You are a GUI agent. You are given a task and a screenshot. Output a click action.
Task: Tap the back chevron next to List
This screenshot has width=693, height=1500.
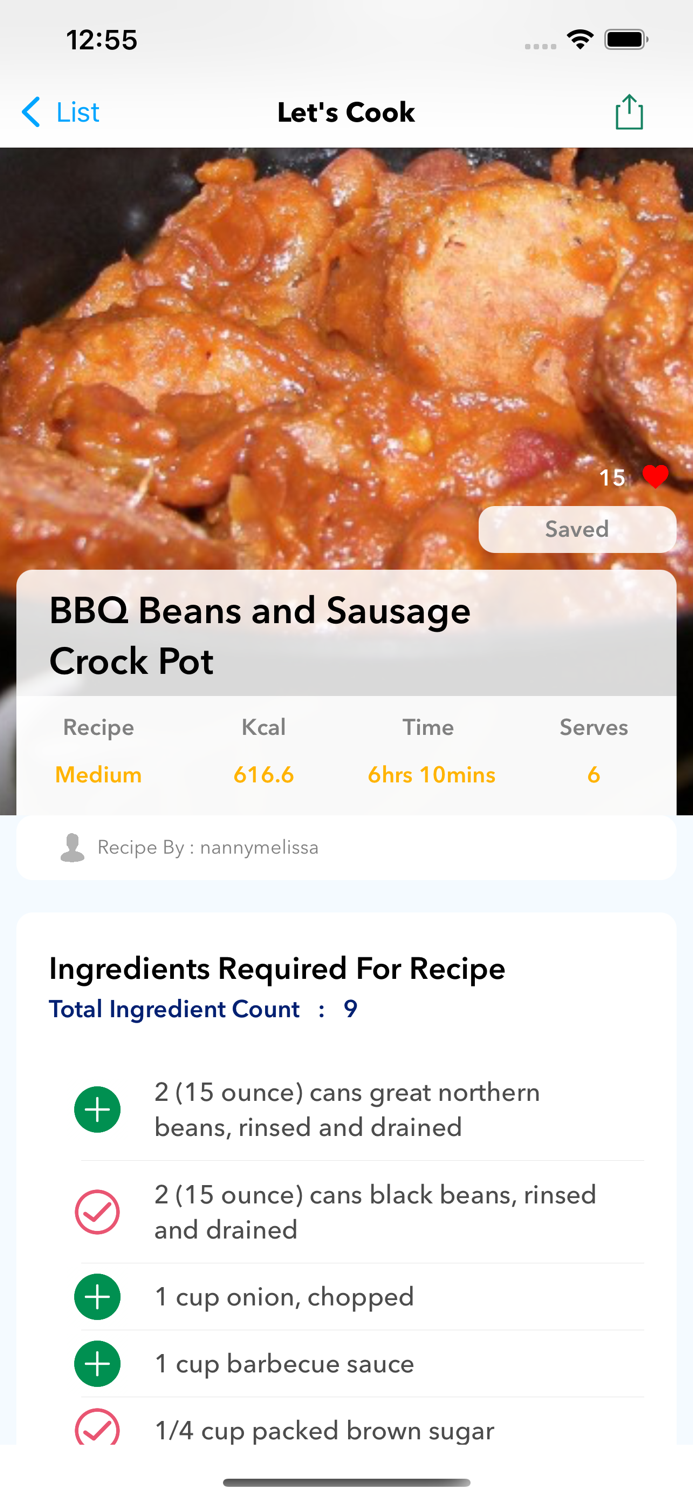click(x=29, y=112)
